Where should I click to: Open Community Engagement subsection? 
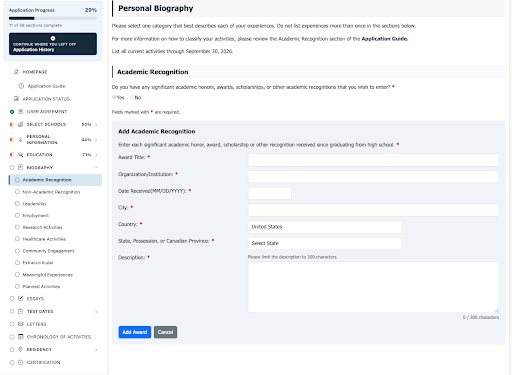pos(48,251)
